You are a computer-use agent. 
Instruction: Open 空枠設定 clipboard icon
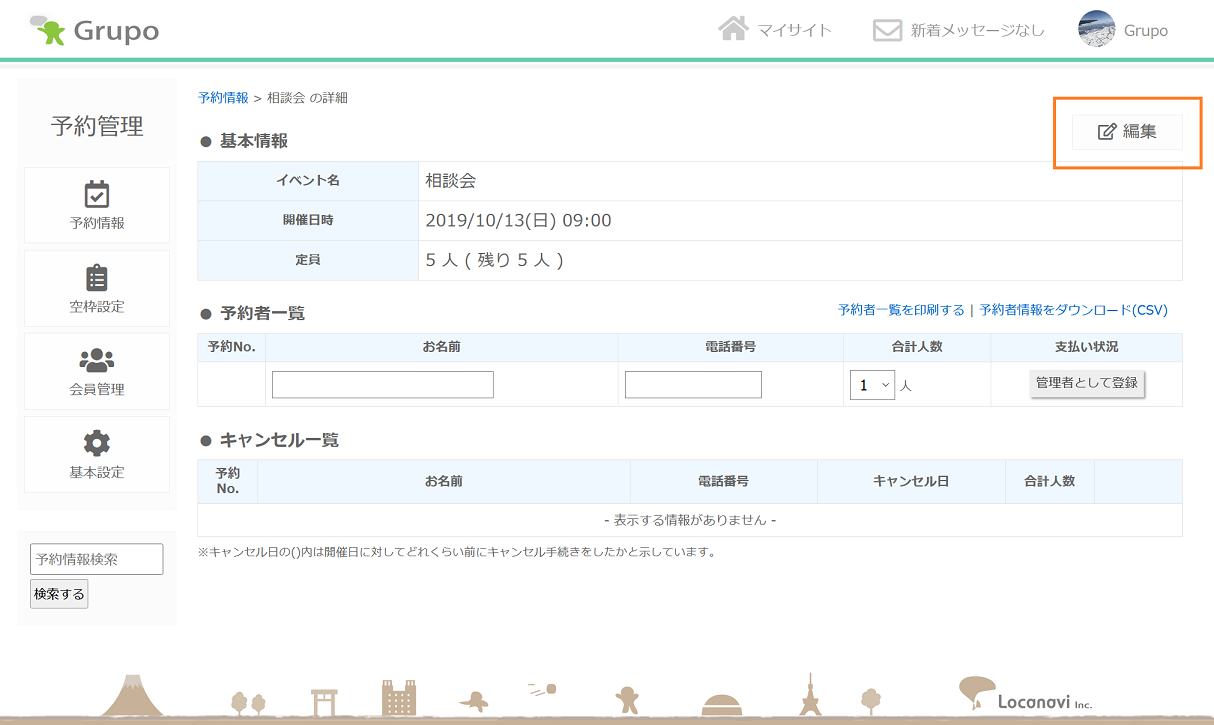(x=97, y=277)
